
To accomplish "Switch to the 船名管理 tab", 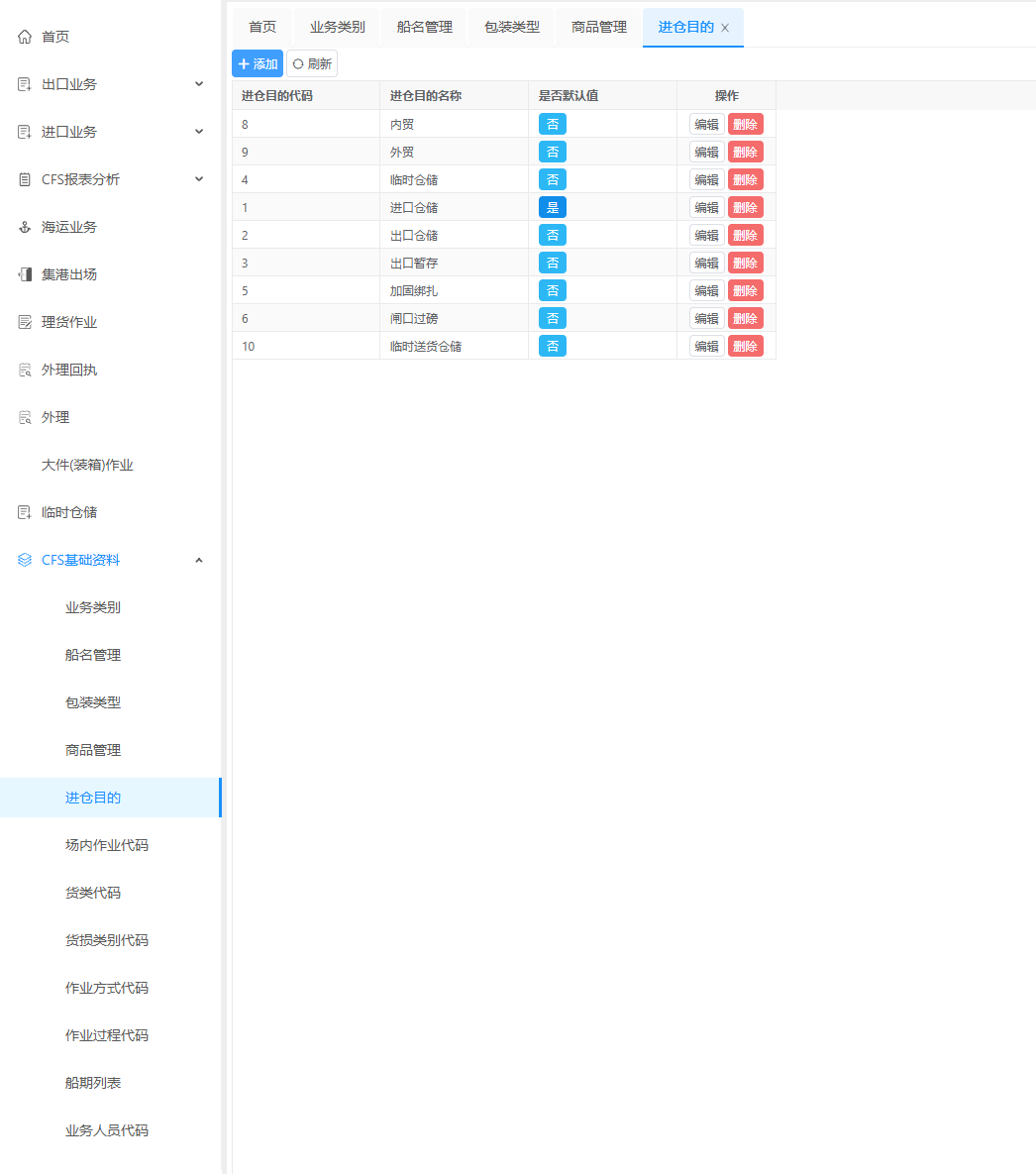I will coord(424,27).
